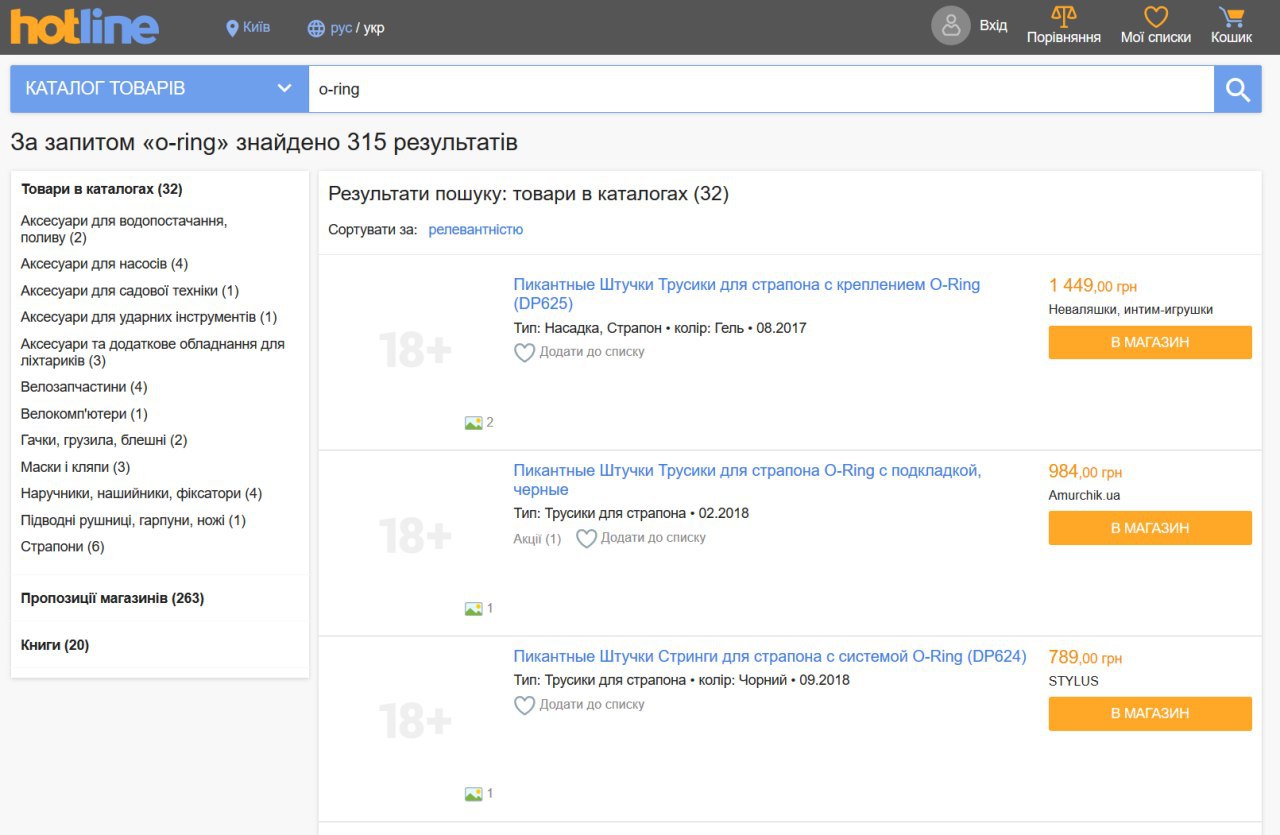Open product title ending with (DP624)
This screenshot has width=1280, height=835.
770,657
